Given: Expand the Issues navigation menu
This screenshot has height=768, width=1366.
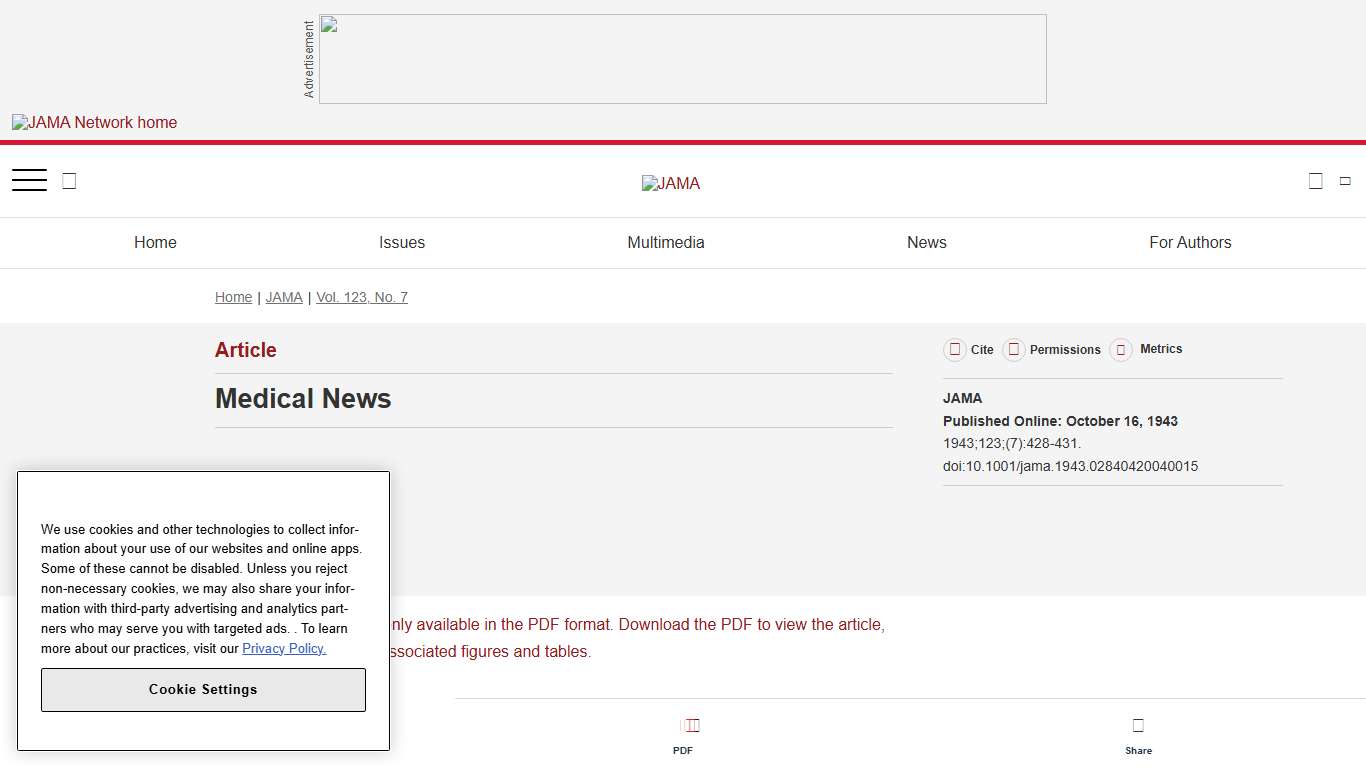Looking at the screenshot, I should pyautogui.click(x=402, y=242).
